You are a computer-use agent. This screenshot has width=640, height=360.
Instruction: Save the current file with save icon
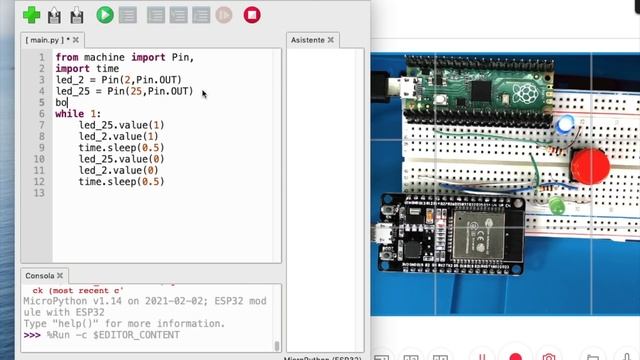(77, 16)
